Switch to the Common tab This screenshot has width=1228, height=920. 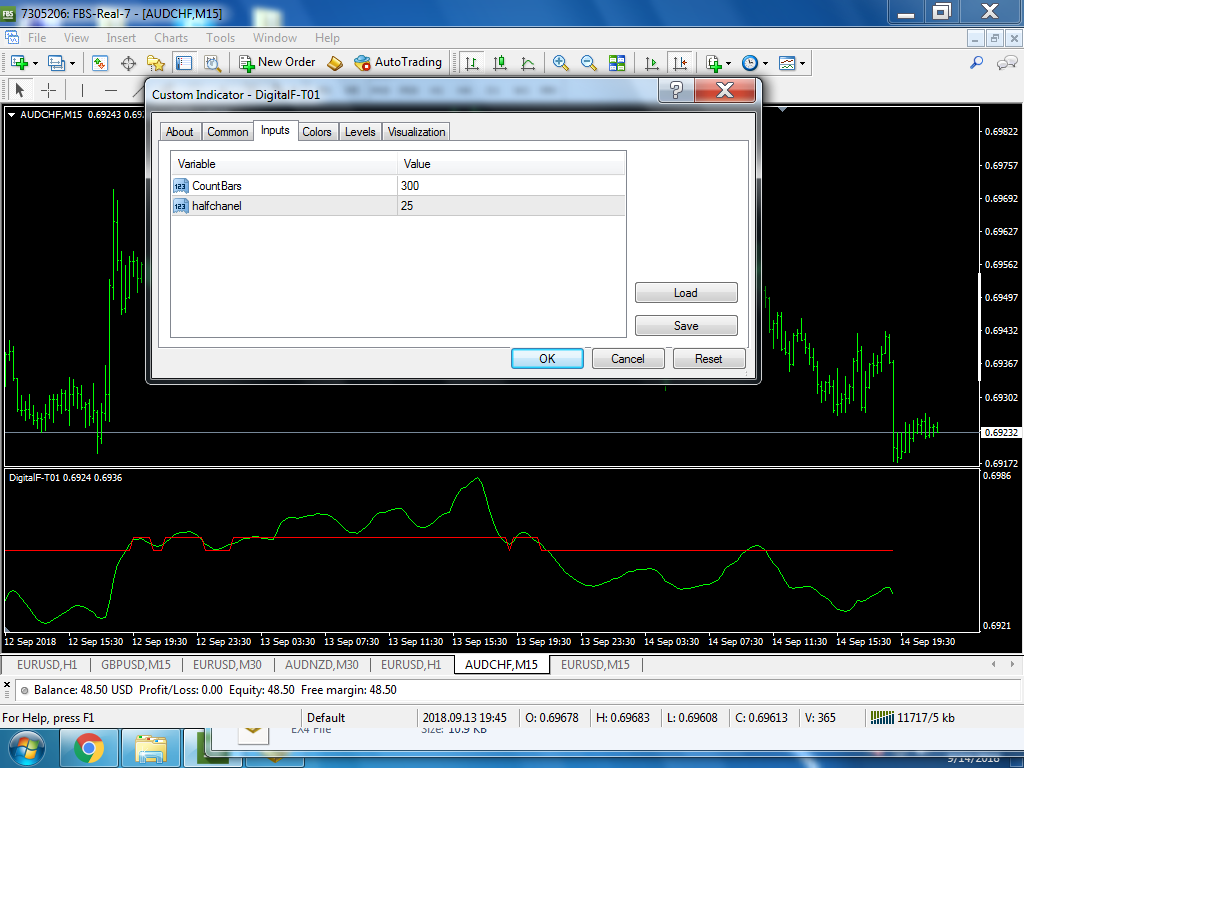pyautogui.click(x=228, y=132)
